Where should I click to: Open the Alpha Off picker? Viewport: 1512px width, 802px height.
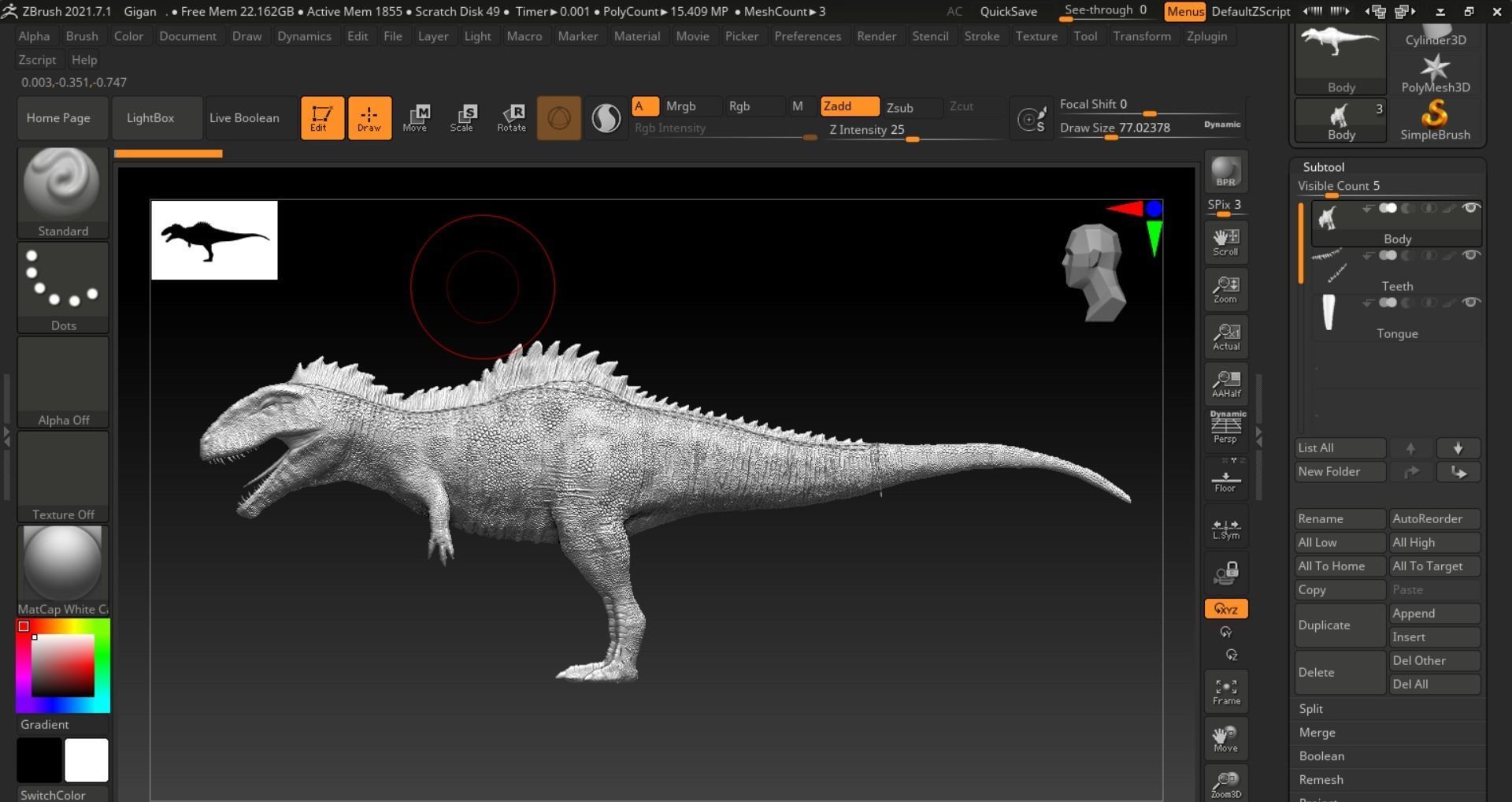63,382
